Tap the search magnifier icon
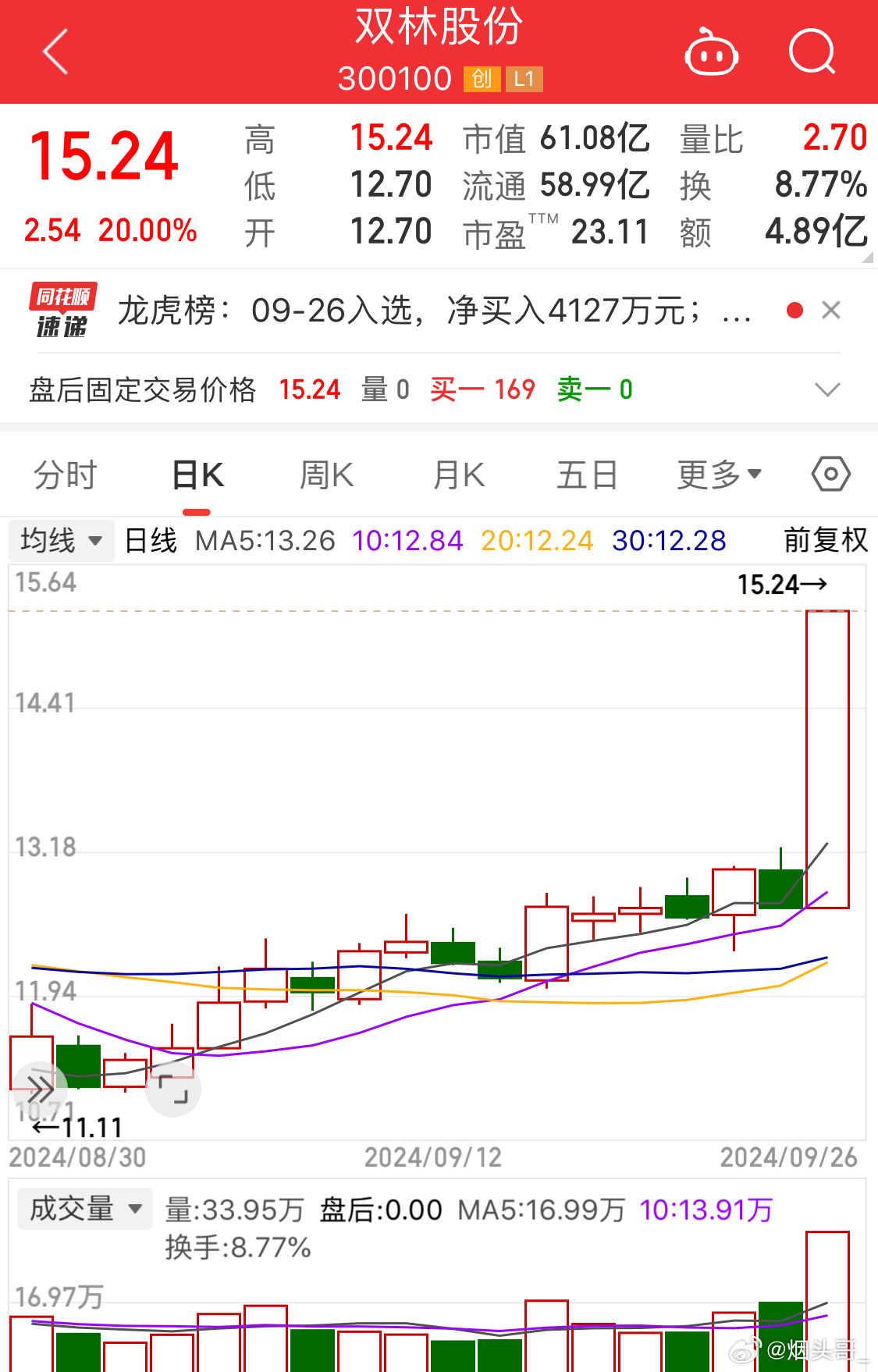The height and width of the screenshot is (1372, 878). 812,52
